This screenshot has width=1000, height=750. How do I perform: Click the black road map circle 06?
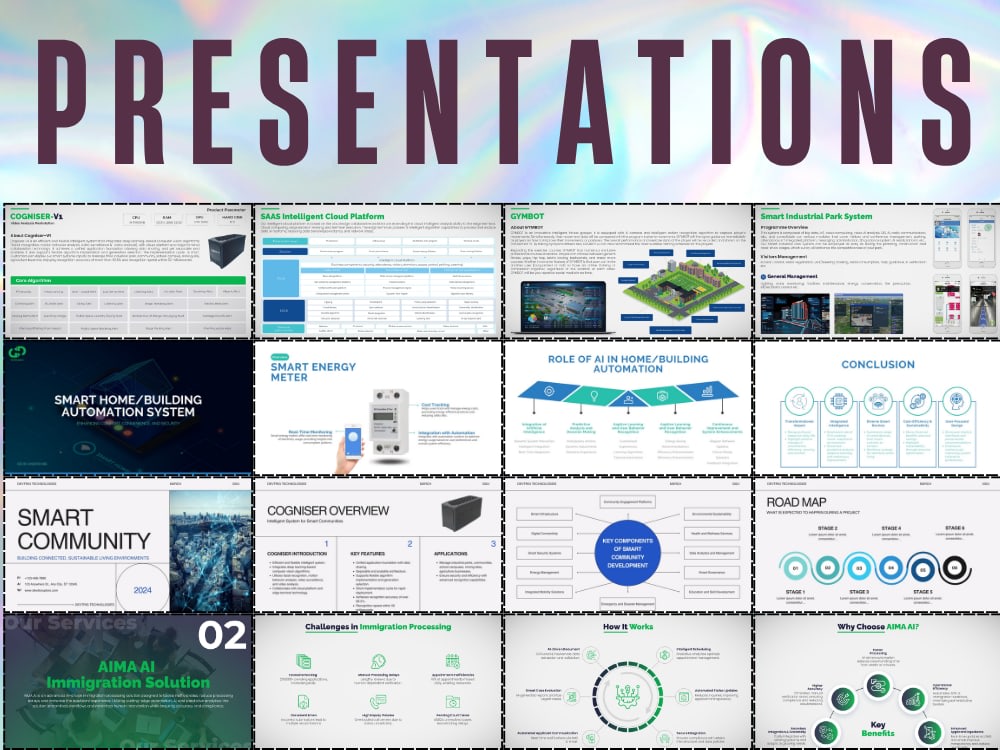coord(955,568)
